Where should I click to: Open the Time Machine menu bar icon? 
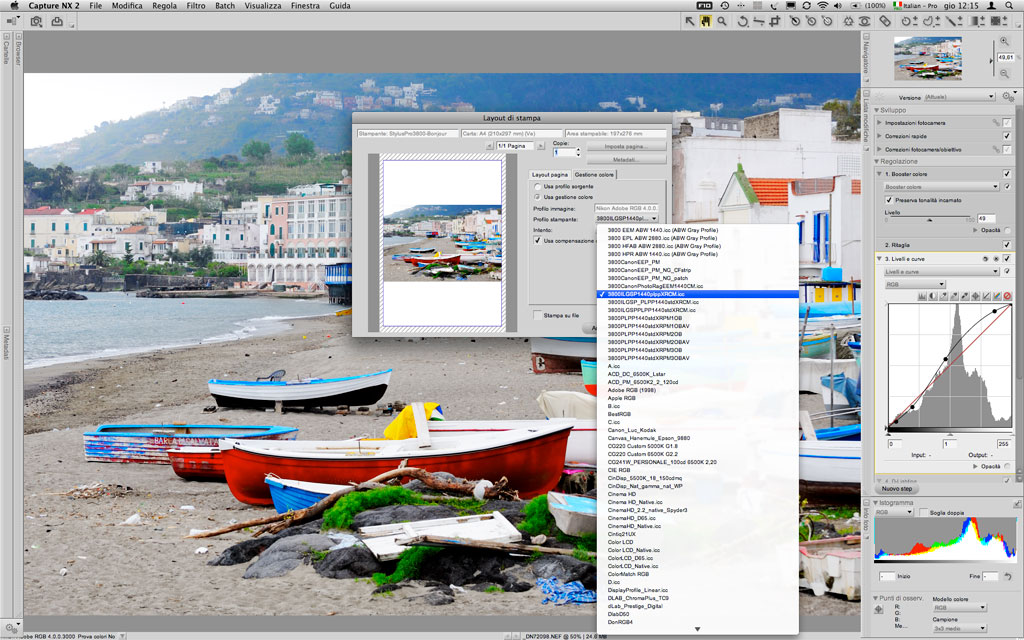pyautogui.click(x=724, y=5)
